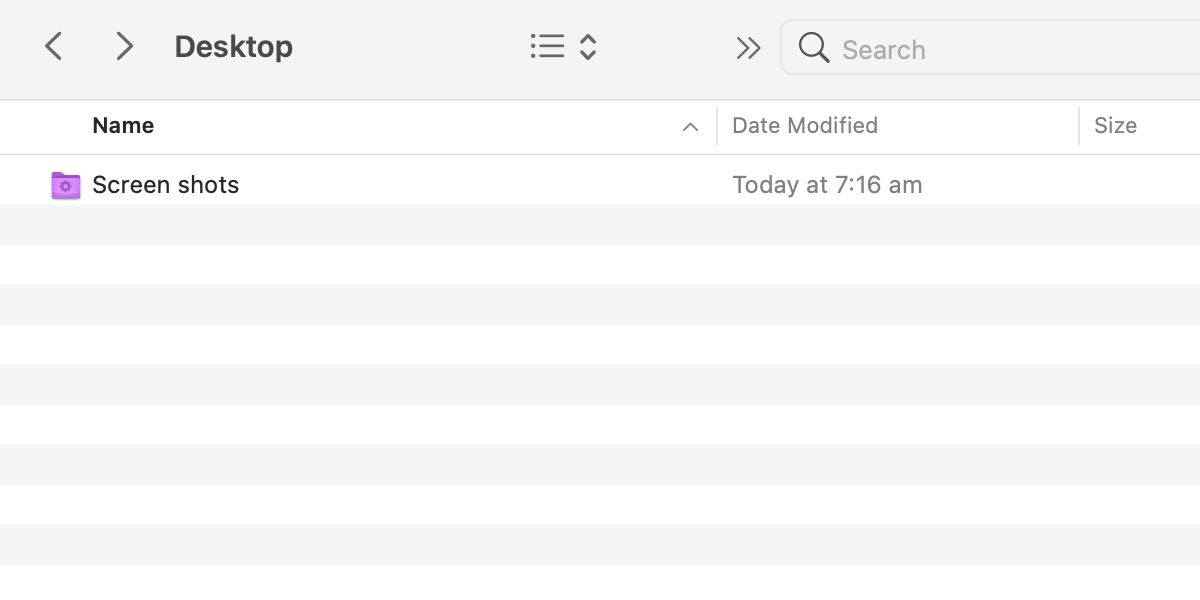This screenshot has height=600, width=1200.
Task: Sort by the Name column header
Action: point(123,126)
